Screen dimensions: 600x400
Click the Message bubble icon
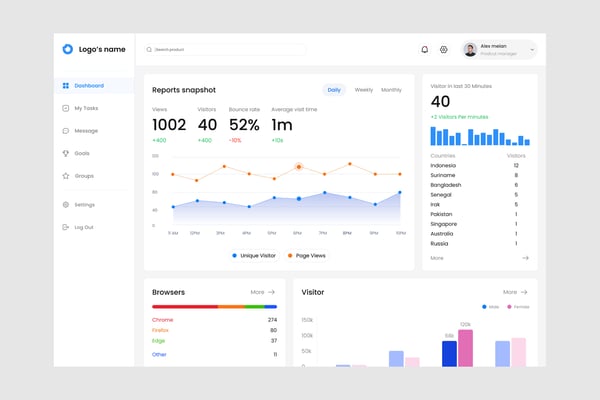(x=66, y=131)
